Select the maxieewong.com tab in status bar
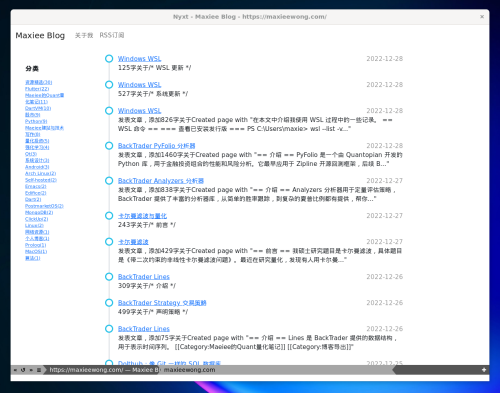 [189, 370]
